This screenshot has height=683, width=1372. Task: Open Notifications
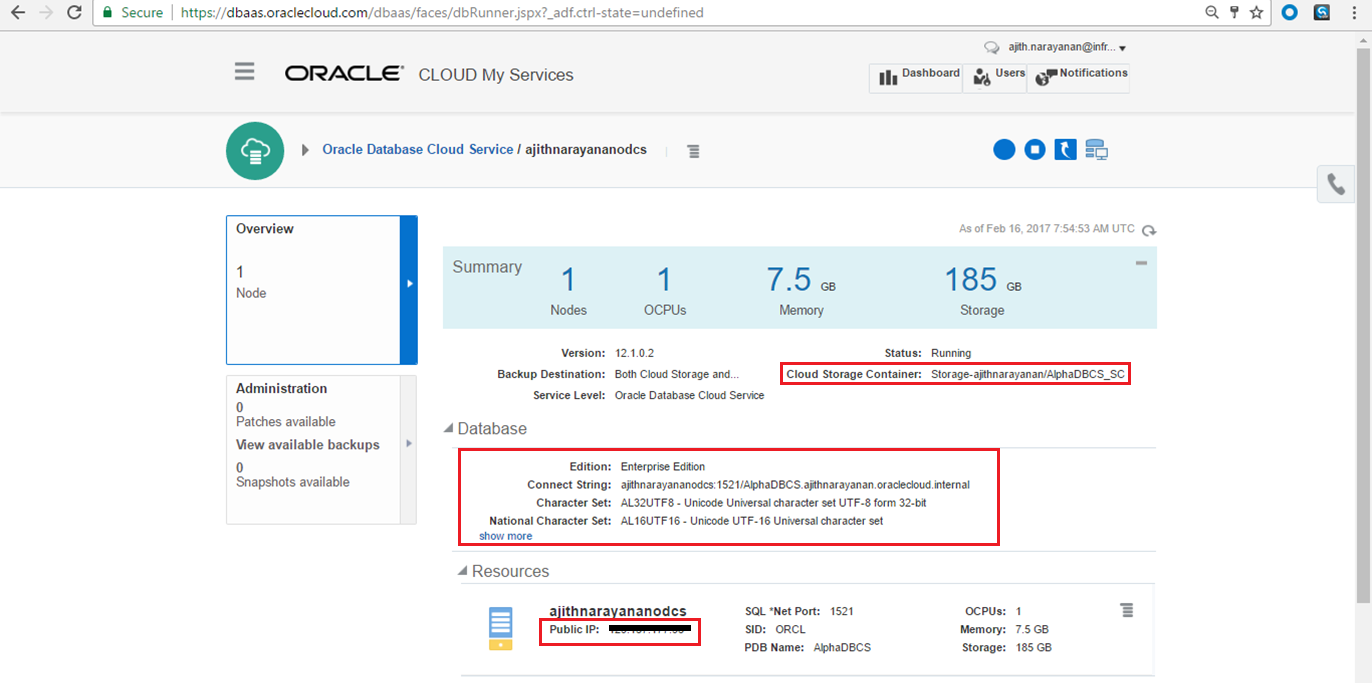1079,77
